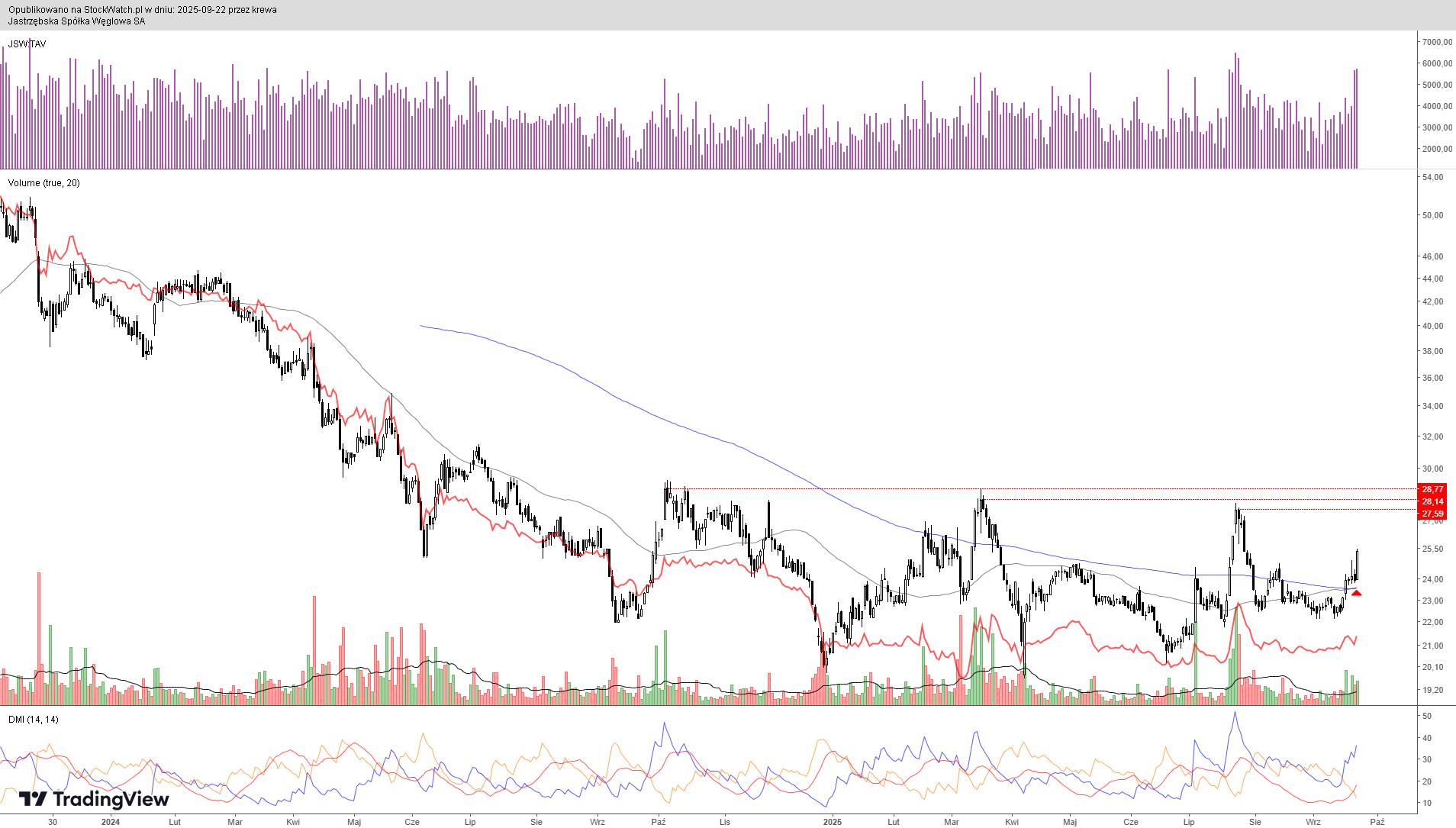Select the red 28,77 price level label
The image size is (1456, 828).
(x=1432, y=489)
